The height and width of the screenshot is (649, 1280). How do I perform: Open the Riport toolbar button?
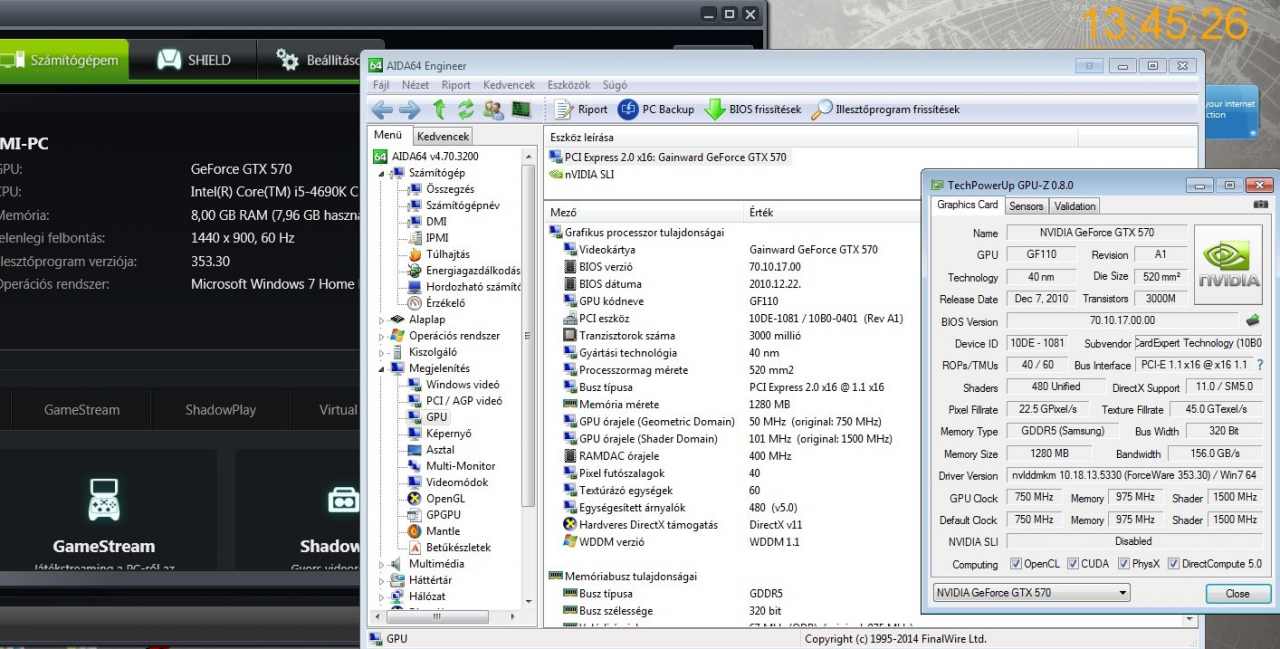click(x=581, y=110)
